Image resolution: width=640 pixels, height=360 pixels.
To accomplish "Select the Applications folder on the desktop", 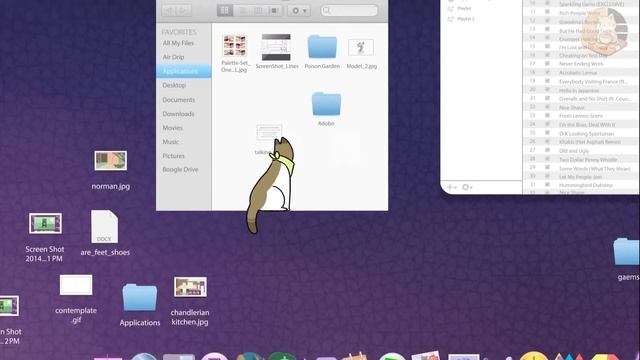I will click(140, 298).
